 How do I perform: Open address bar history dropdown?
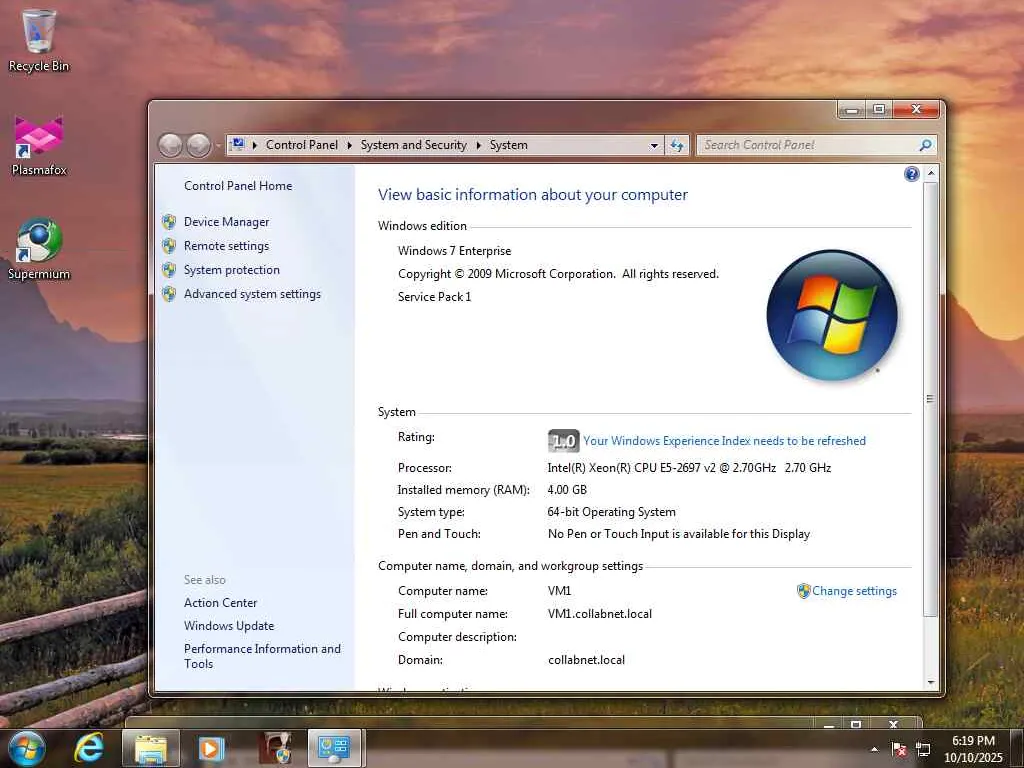click(654, 146)
